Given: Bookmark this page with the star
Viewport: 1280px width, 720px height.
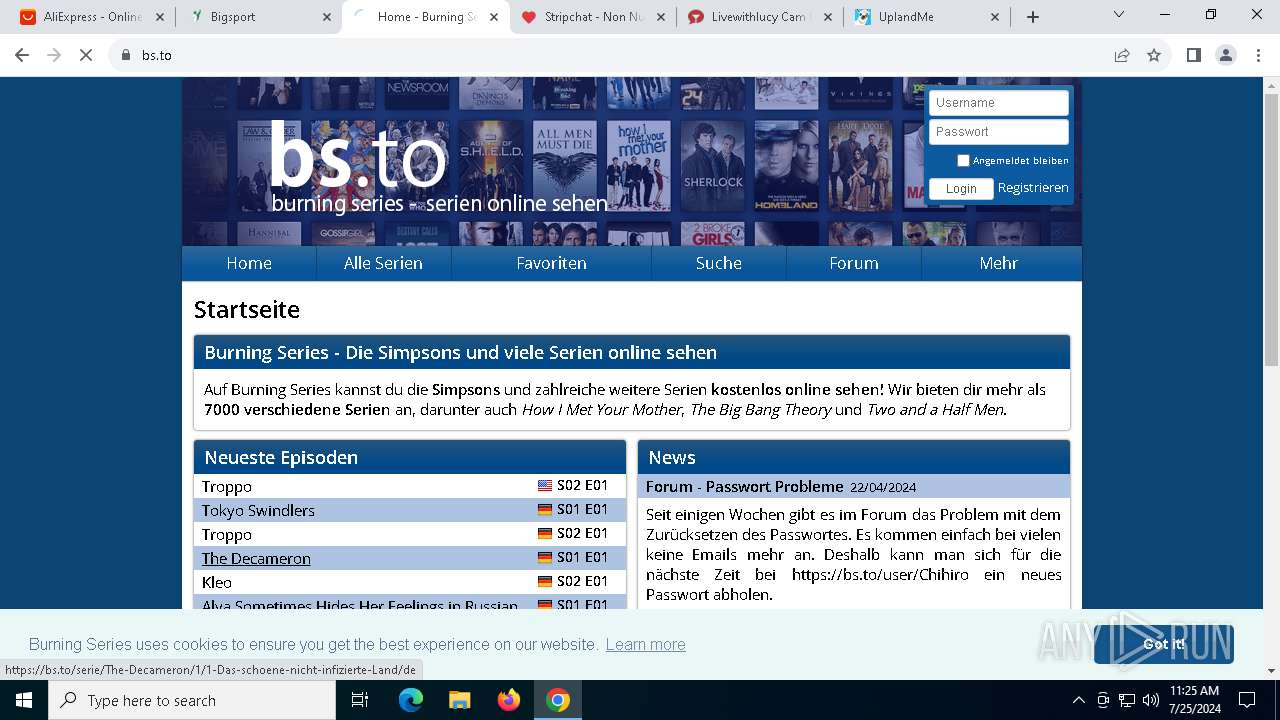Looking at the screenshot, I should coord(1154,55).
